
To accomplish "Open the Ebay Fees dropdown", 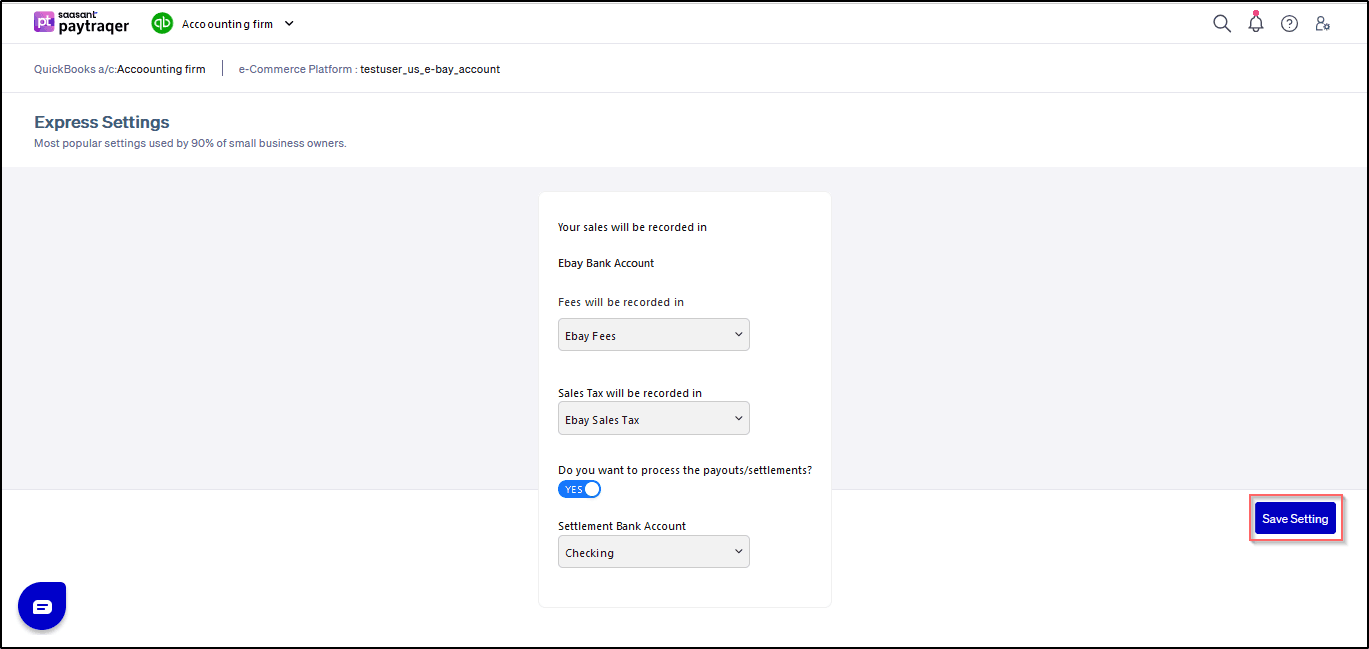I will [653, 335].
